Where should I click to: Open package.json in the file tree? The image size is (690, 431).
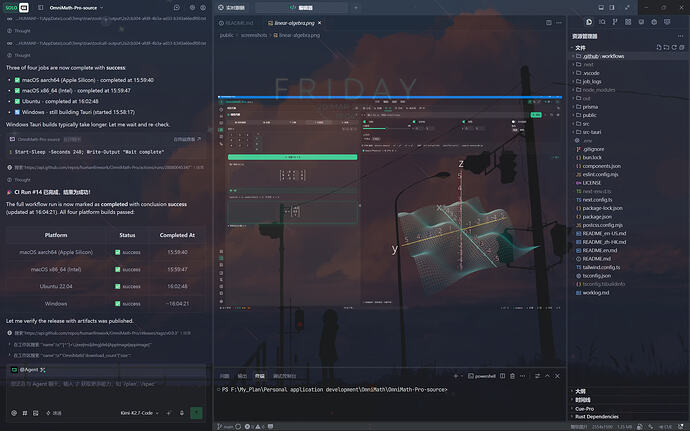click(x=597, y=217)
